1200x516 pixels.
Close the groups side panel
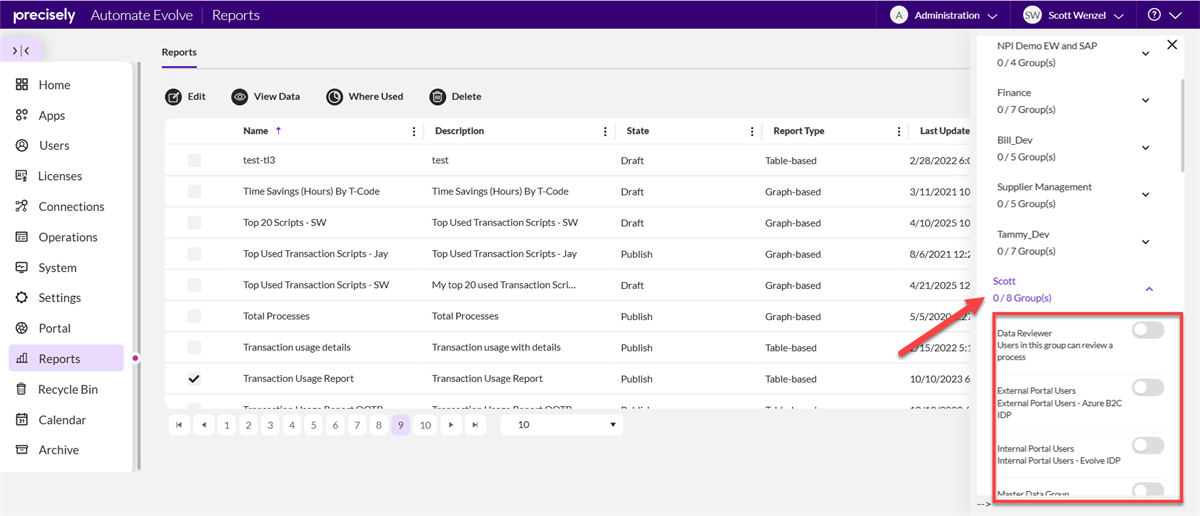[1172, 45]
